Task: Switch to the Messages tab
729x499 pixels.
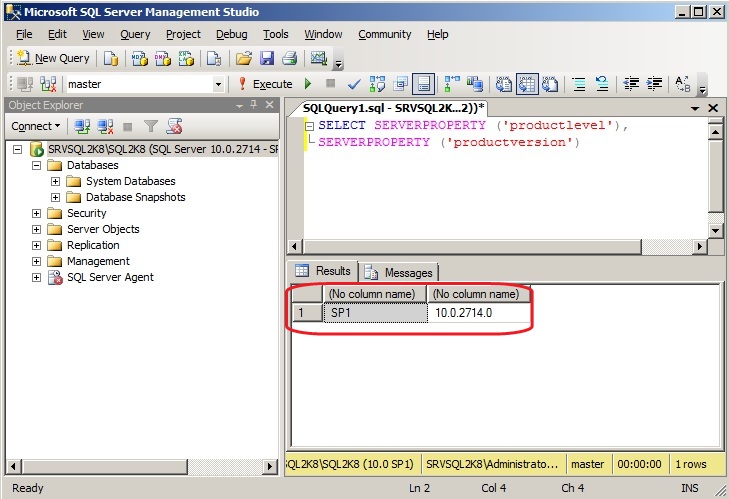Action: (400, 272)
